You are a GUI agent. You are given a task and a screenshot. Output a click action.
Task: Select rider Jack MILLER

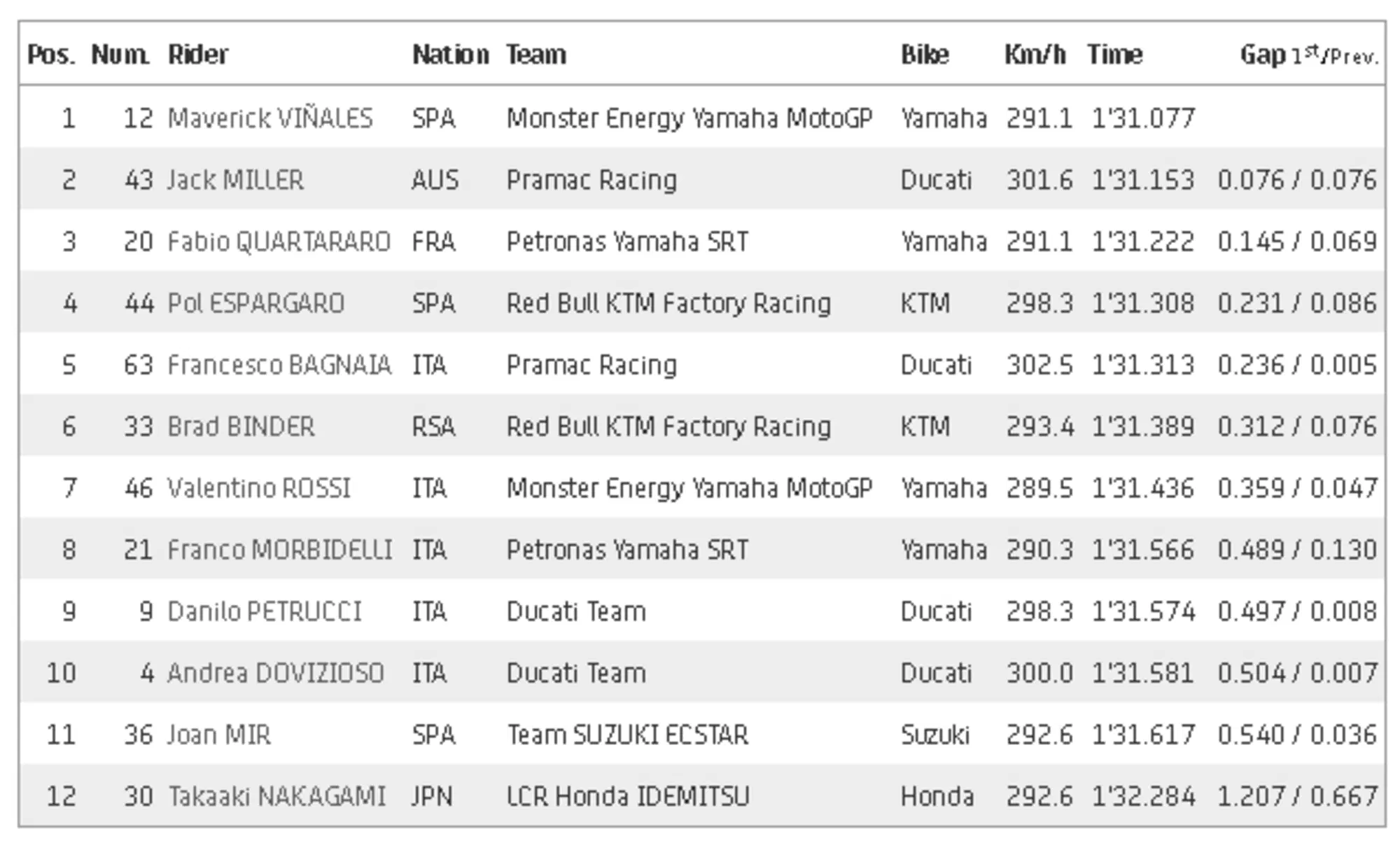[x=235, y=180]
